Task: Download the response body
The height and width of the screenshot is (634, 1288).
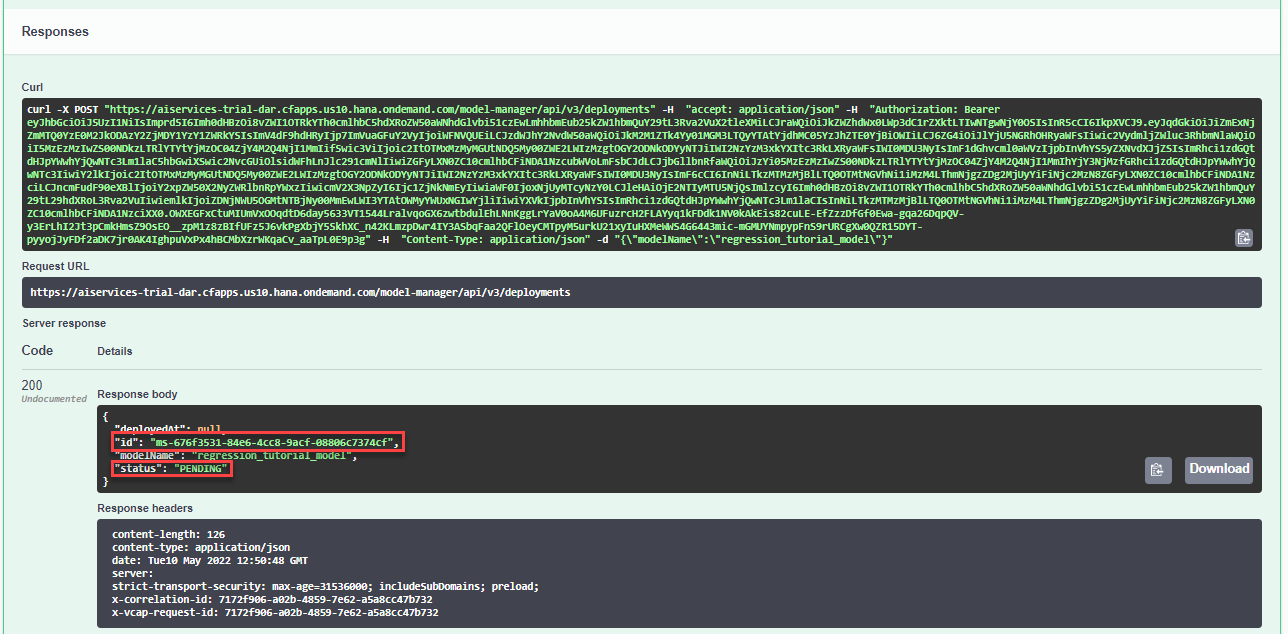Action: 1219,469
